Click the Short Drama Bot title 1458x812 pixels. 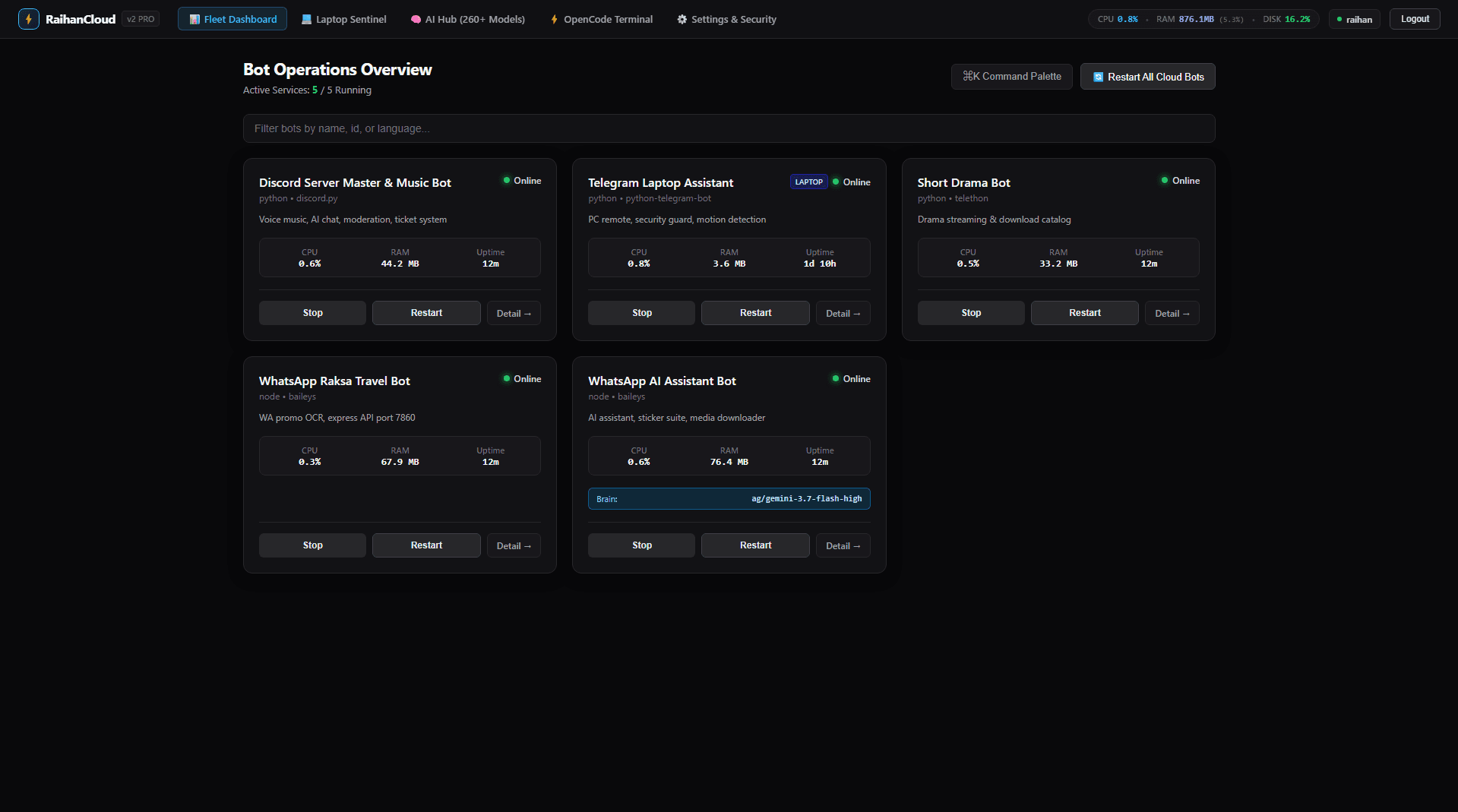pyautogui.click(x=963, y=182)
